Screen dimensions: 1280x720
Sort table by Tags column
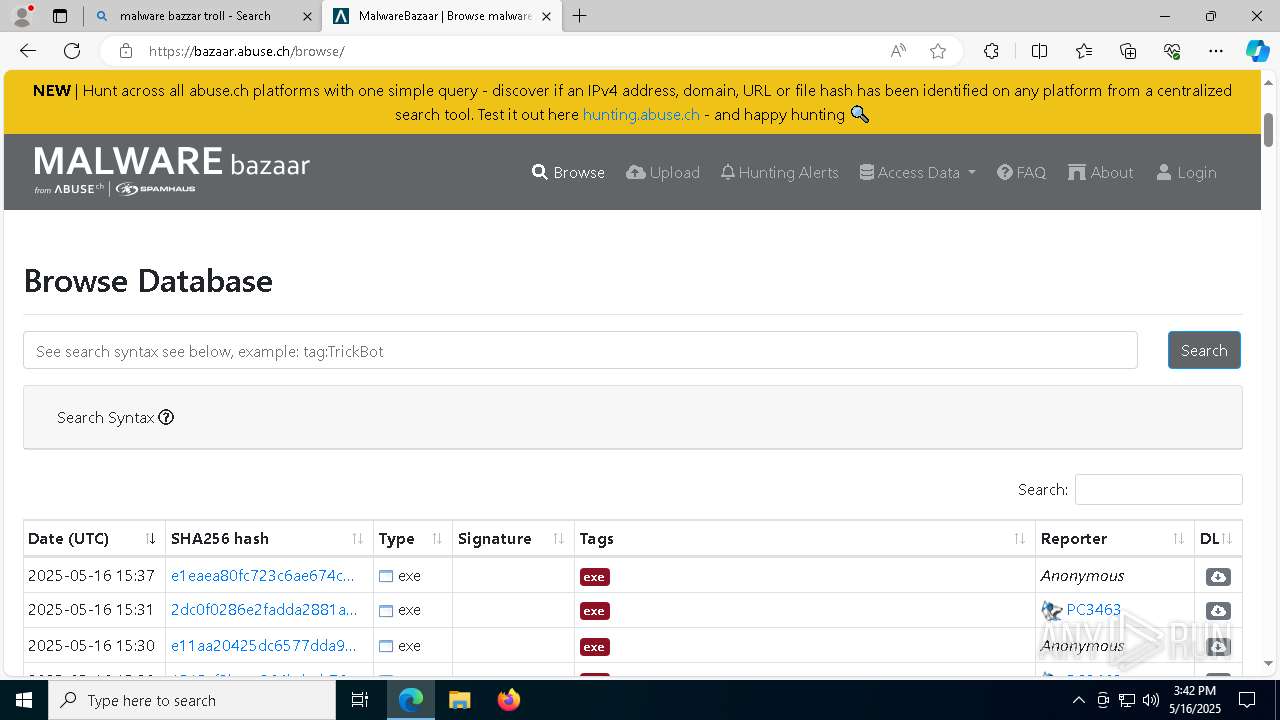[804, 538]
